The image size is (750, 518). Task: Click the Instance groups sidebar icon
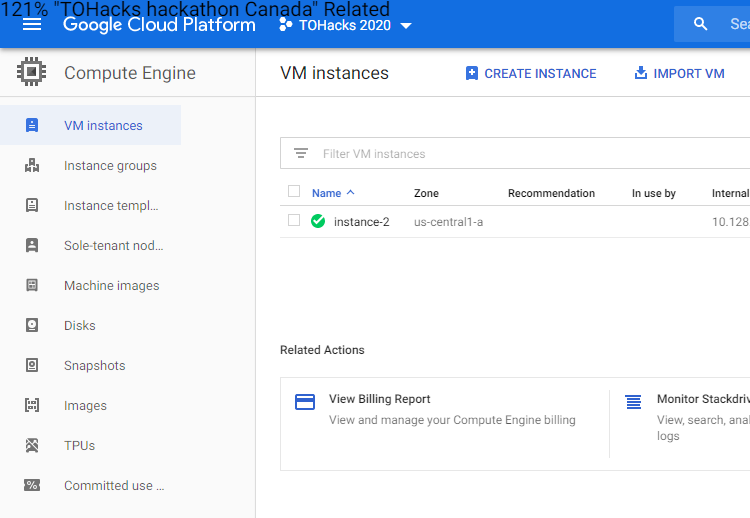[x=32, y=166]
